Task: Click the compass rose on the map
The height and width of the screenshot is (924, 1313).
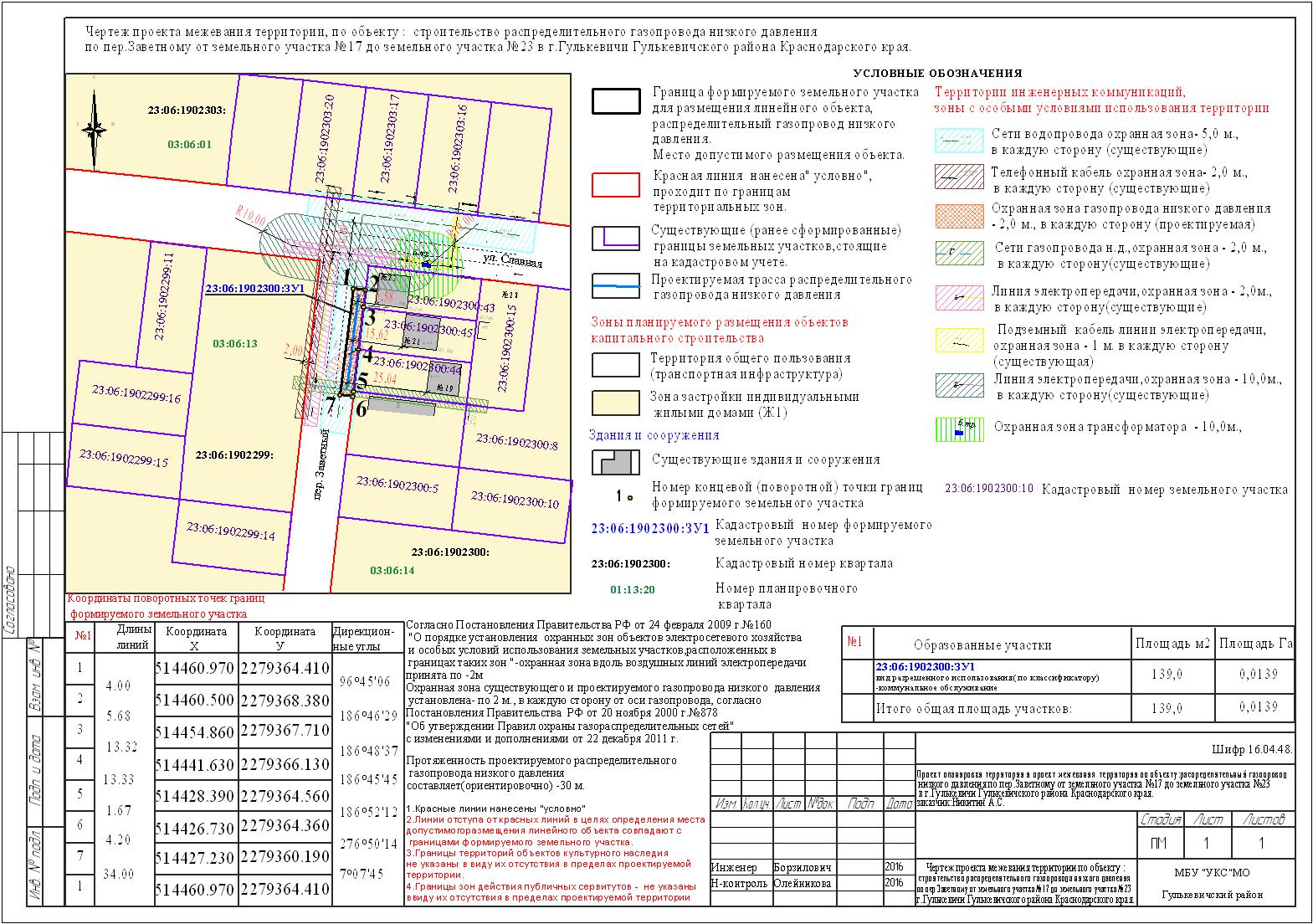Action: coord(95,129)
